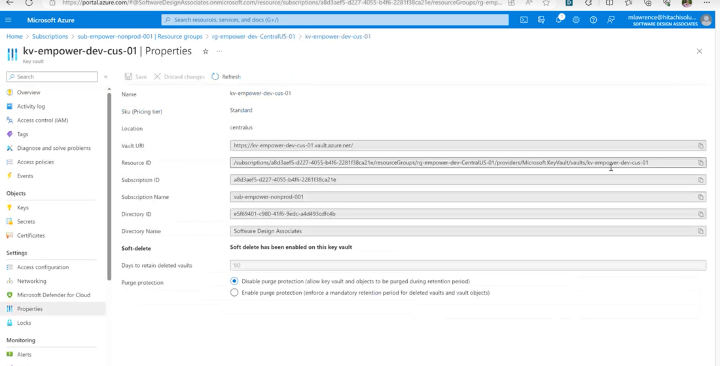The image size is (720, 366).
Task: Reload the page with browser refresh button
Action: (28, 3)
